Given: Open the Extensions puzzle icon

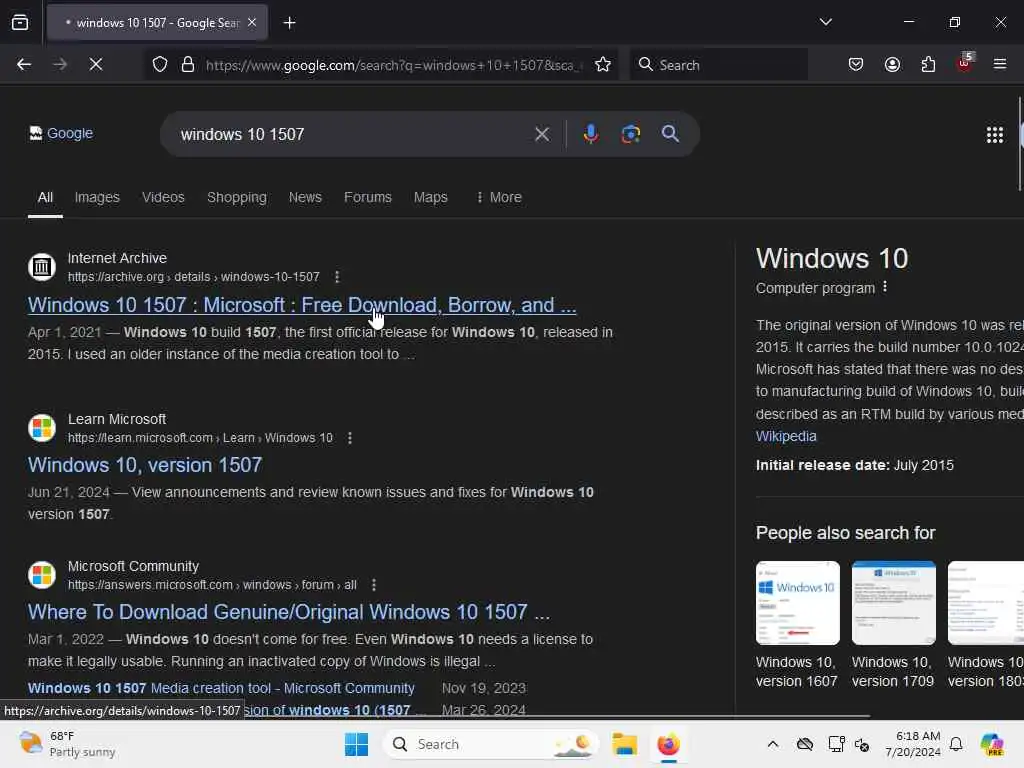Looking at the screenshot, I should point(928,65).
